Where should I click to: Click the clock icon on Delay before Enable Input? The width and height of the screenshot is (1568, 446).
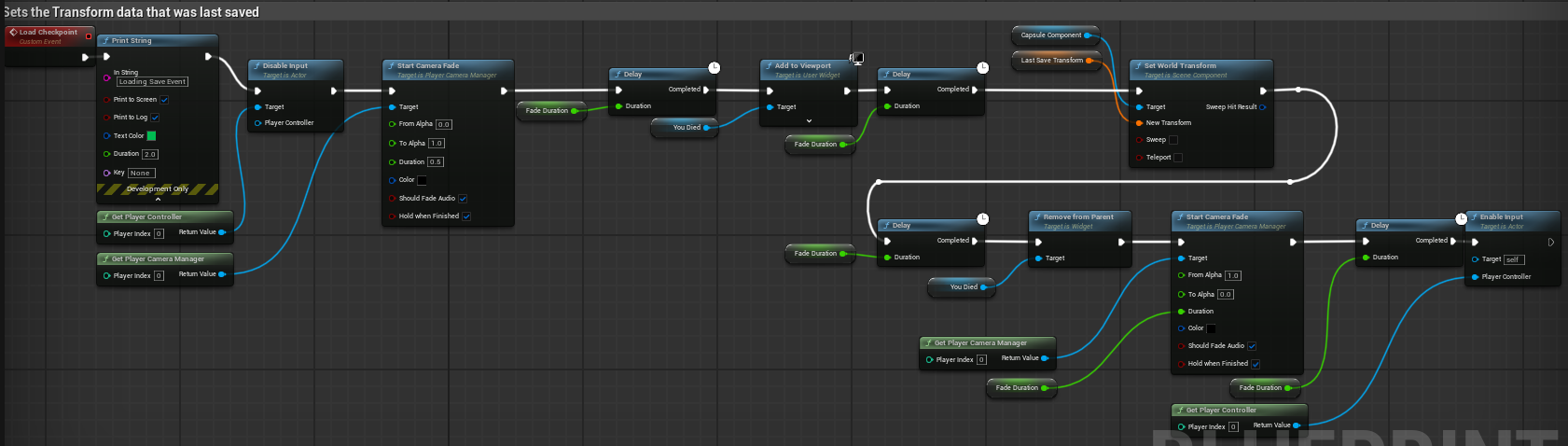pos(1461,219)
